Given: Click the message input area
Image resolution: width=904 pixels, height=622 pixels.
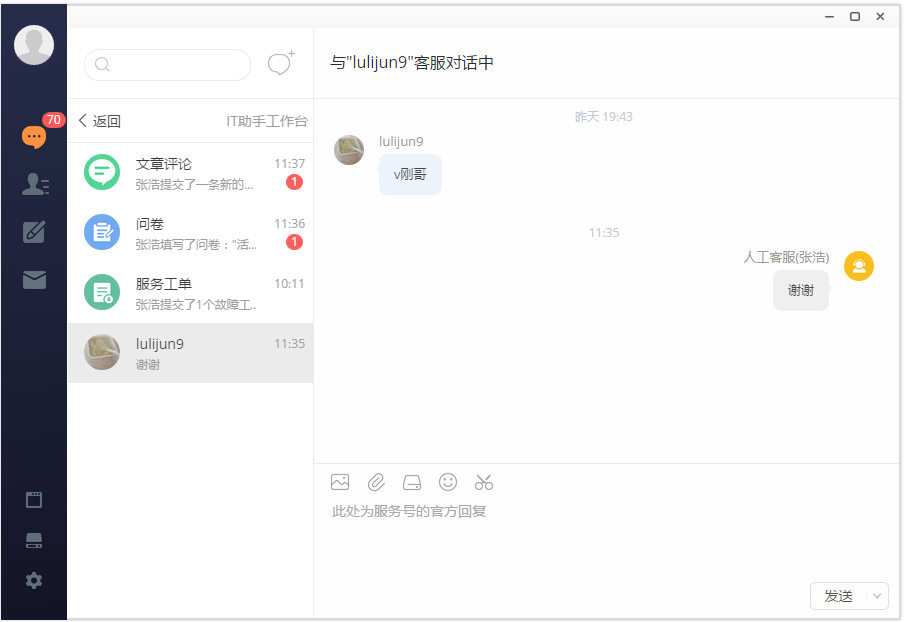Looking at the screenshot, I should [606, 542].
